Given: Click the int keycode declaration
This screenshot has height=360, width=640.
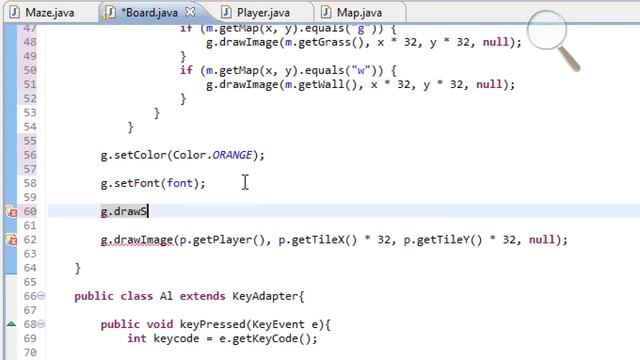Looking at the screenshot, I should [x=163, y=339].
